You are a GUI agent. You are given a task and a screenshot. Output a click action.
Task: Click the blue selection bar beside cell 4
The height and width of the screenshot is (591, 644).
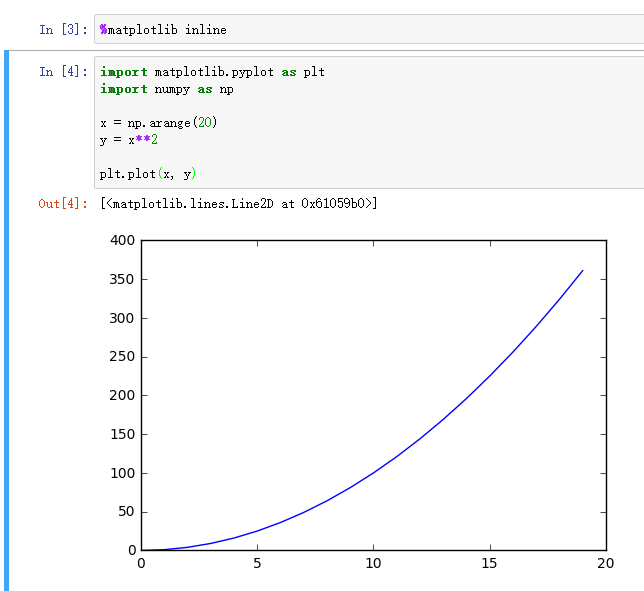[x=6, y=320]
